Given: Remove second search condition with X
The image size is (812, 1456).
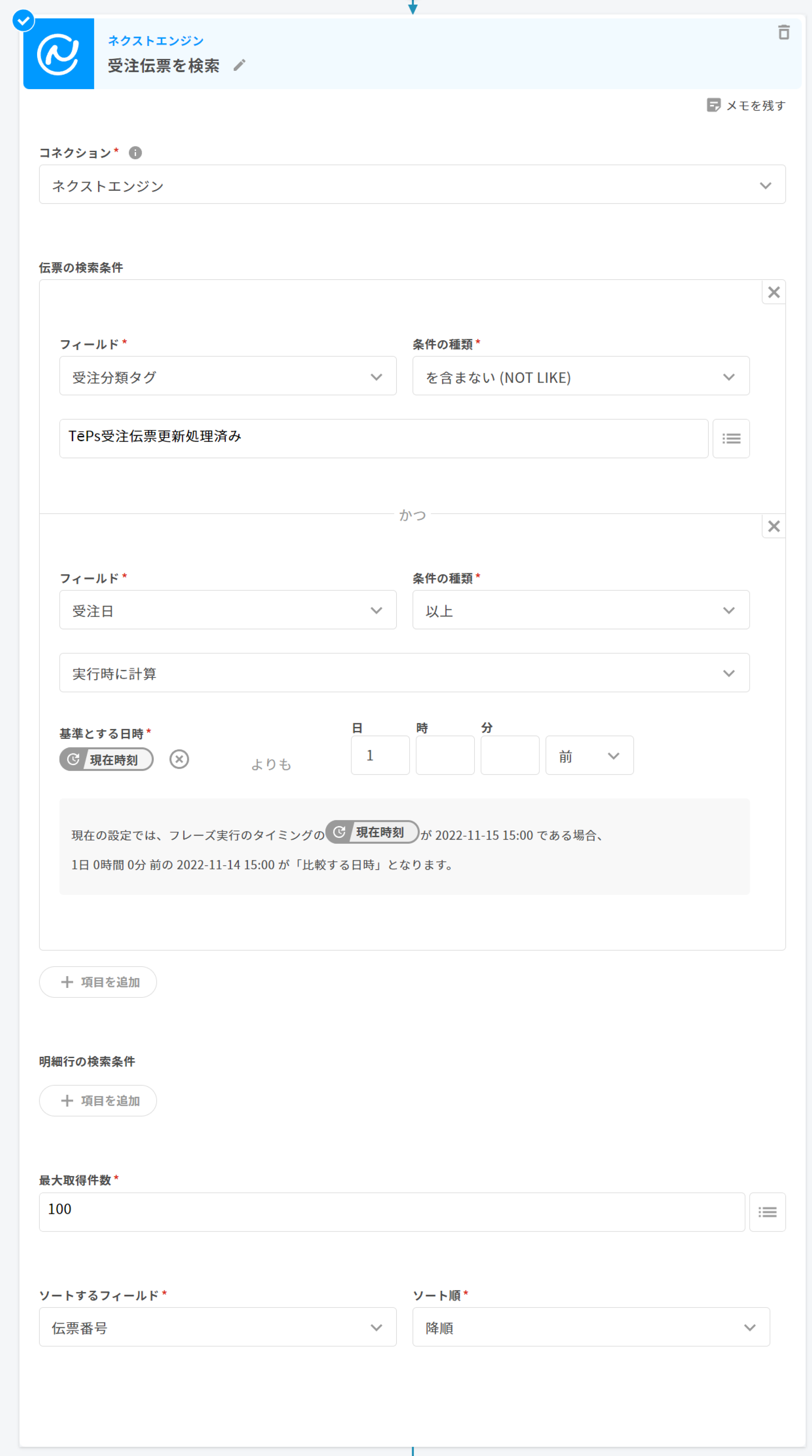Looking at the screenshot, I should (774, 526).
